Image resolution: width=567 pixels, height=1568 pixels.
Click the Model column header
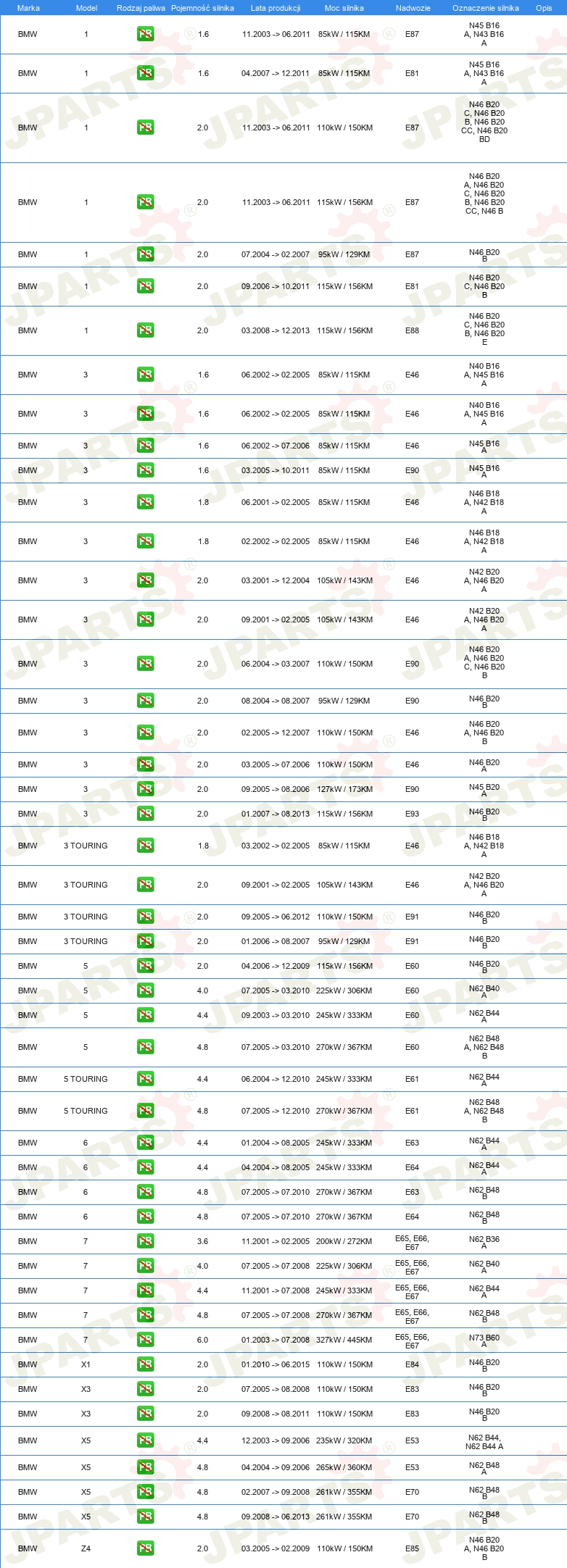click(x=86, y=8)
